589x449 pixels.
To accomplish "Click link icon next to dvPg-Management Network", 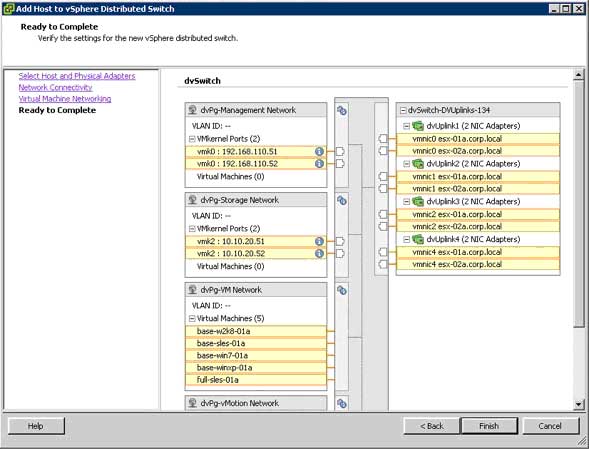I will point(341,110).
